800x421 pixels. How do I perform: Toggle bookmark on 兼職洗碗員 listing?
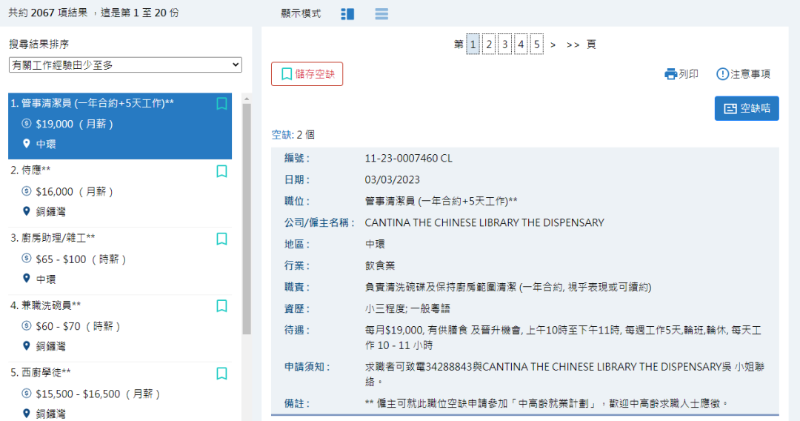[222, 305]
